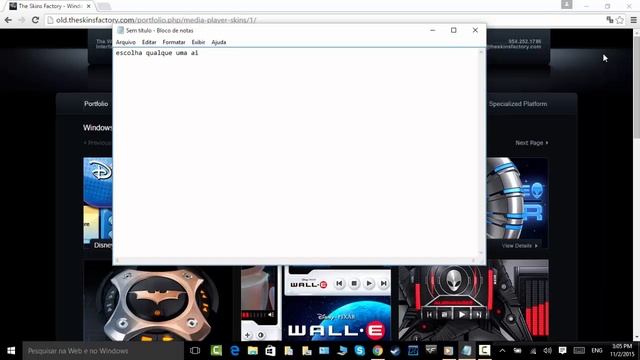Open Camtasia recorder white icon on taskbar
The width and height of the screenshot is (640, 360).
[484, 351]
